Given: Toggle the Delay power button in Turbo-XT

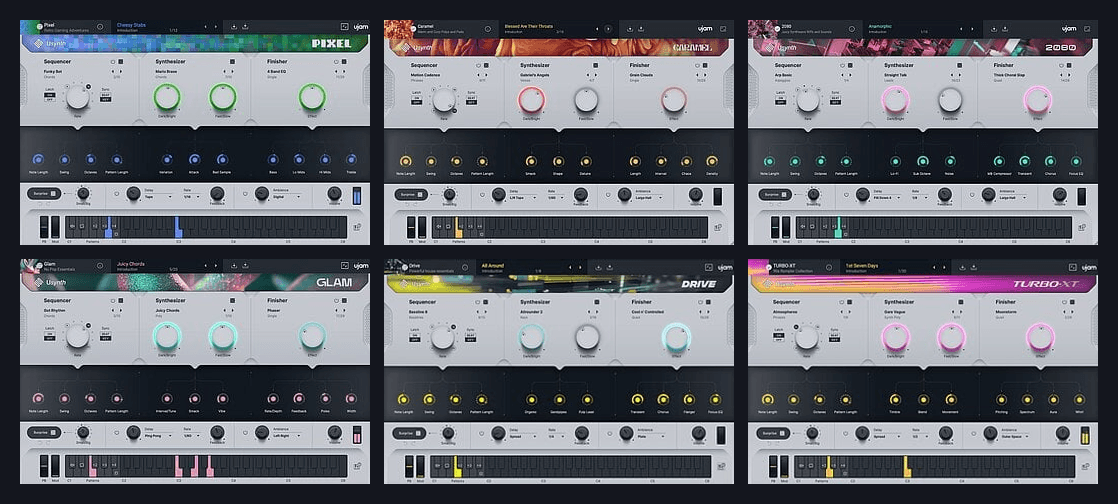Looking at the screenshot, I should point(846,432).
